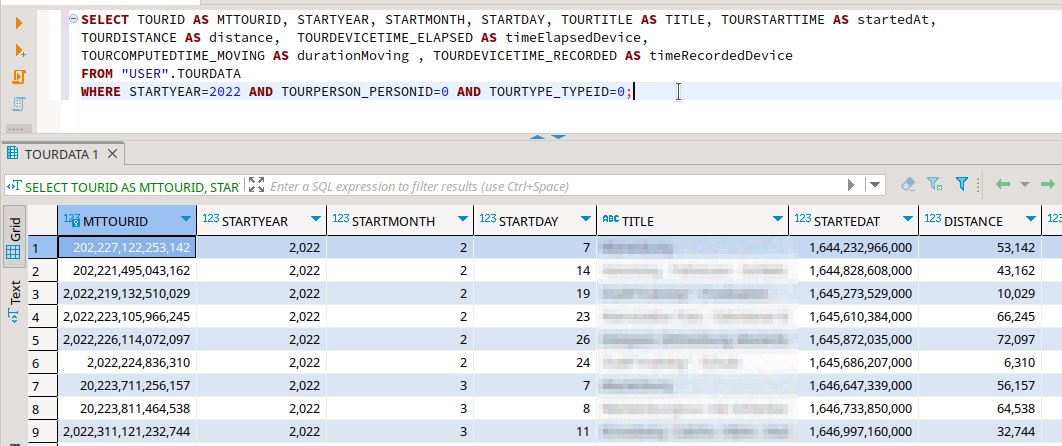Screen dimensions: 1062x446
Task: Open the filter history dropdown
Action: click(x=876, y=185)
